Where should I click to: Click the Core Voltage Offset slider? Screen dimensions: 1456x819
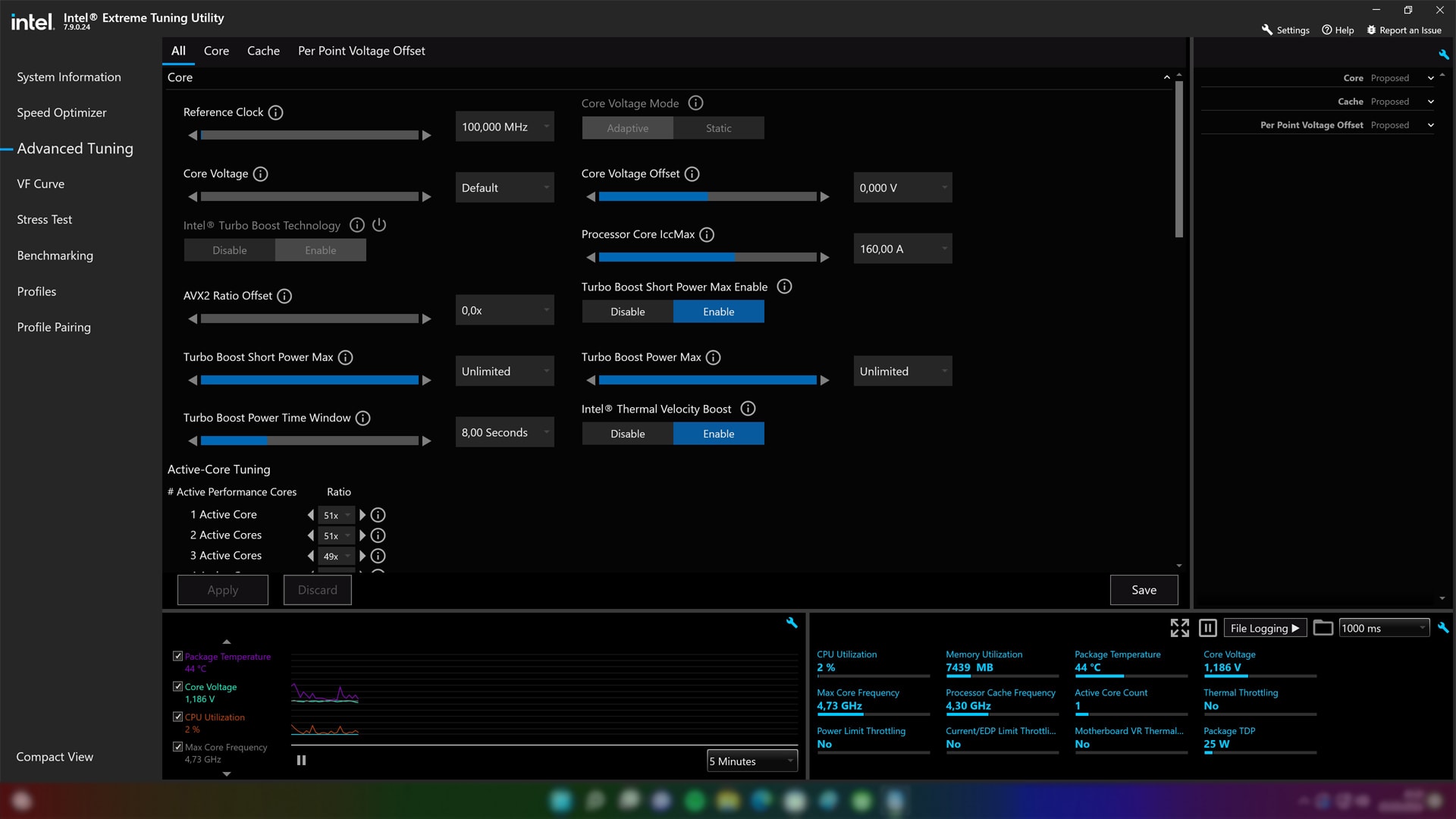click(708, 196)
